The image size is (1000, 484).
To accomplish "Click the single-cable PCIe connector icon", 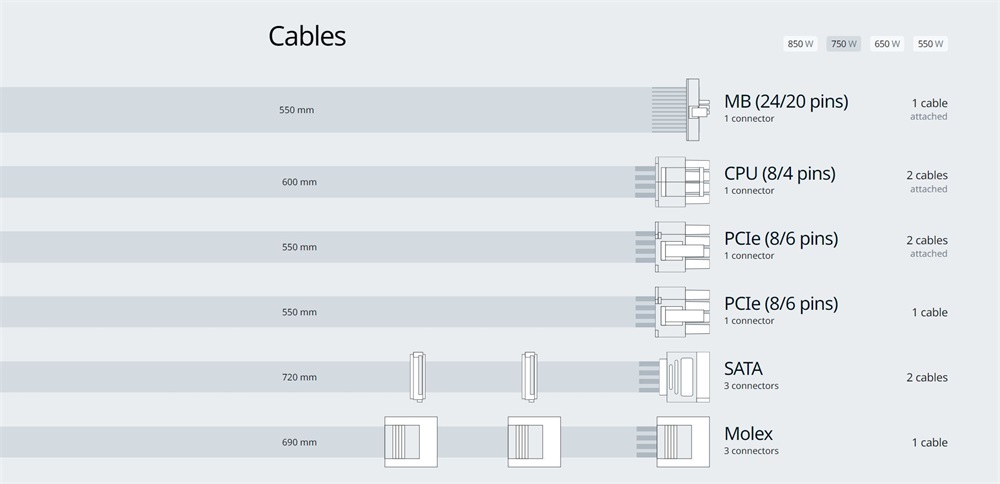I will click(x=673, y=312).
